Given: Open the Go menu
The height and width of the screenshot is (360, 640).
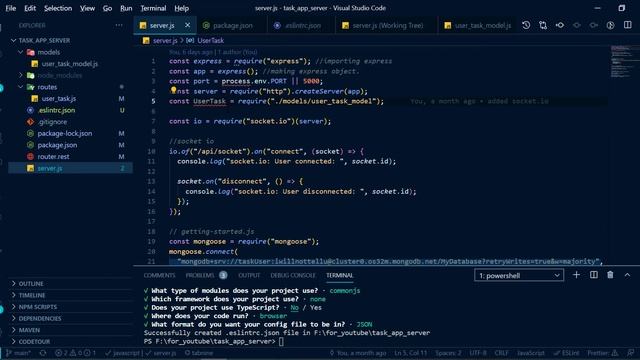Looking at the screenshot, I should 107,8.
